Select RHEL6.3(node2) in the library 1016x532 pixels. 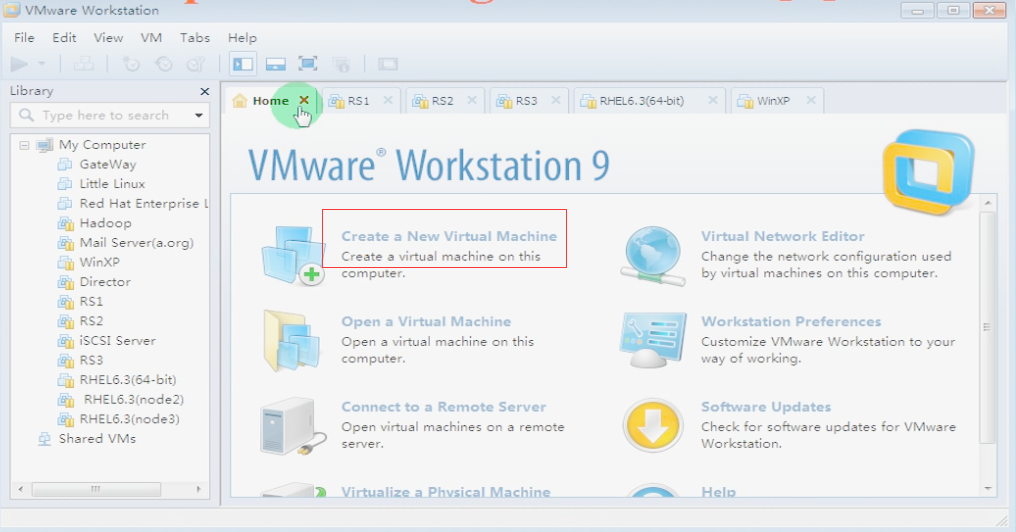133,400
